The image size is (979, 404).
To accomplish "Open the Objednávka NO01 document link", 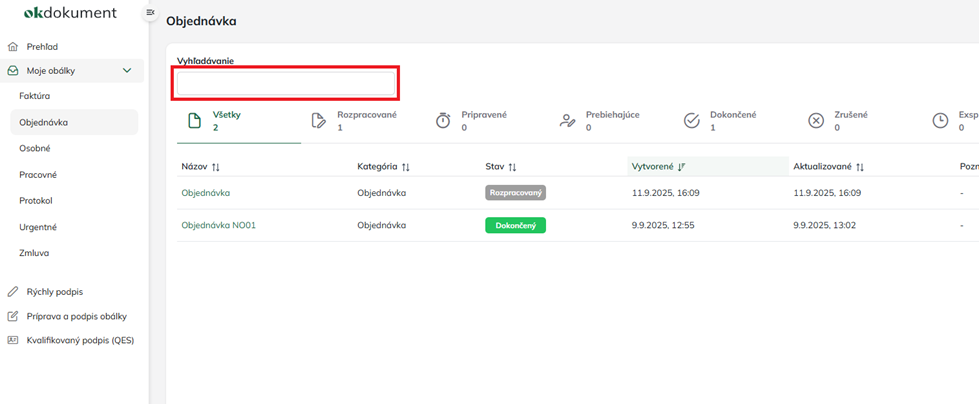I will pos(218,225).
